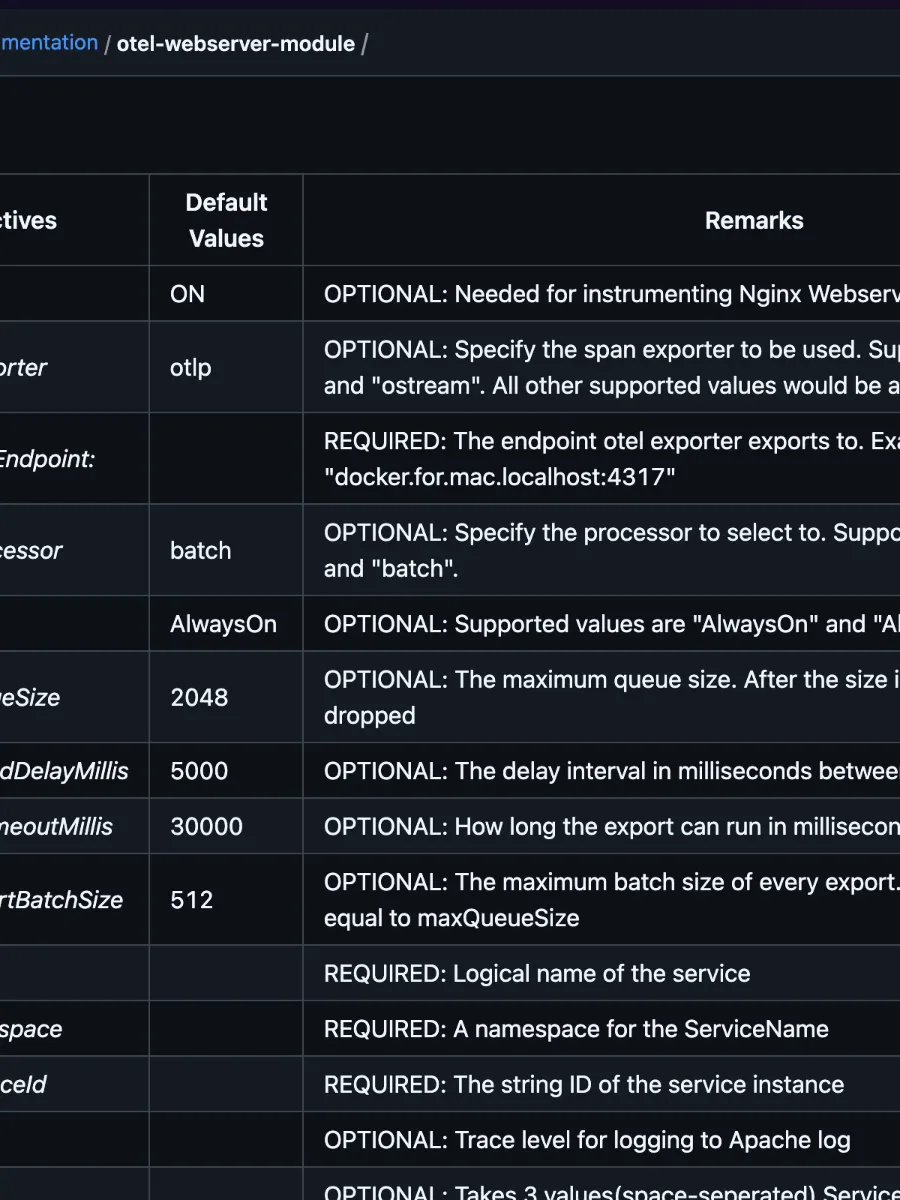The width and height of the screenshot is (900, 1200).
Task: Click the remark about namespace for the ServiceName
Action: [576, 1029]
